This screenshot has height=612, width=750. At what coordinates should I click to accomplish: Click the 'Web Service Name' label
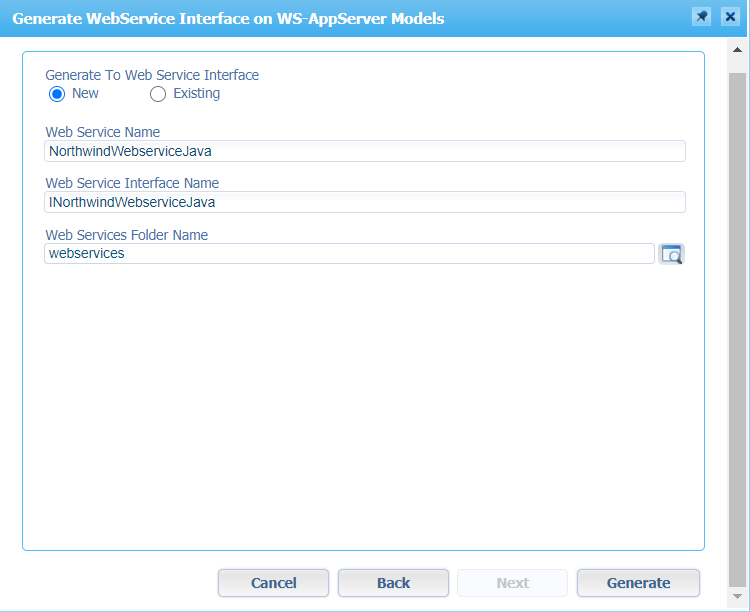tap(103, 132)
